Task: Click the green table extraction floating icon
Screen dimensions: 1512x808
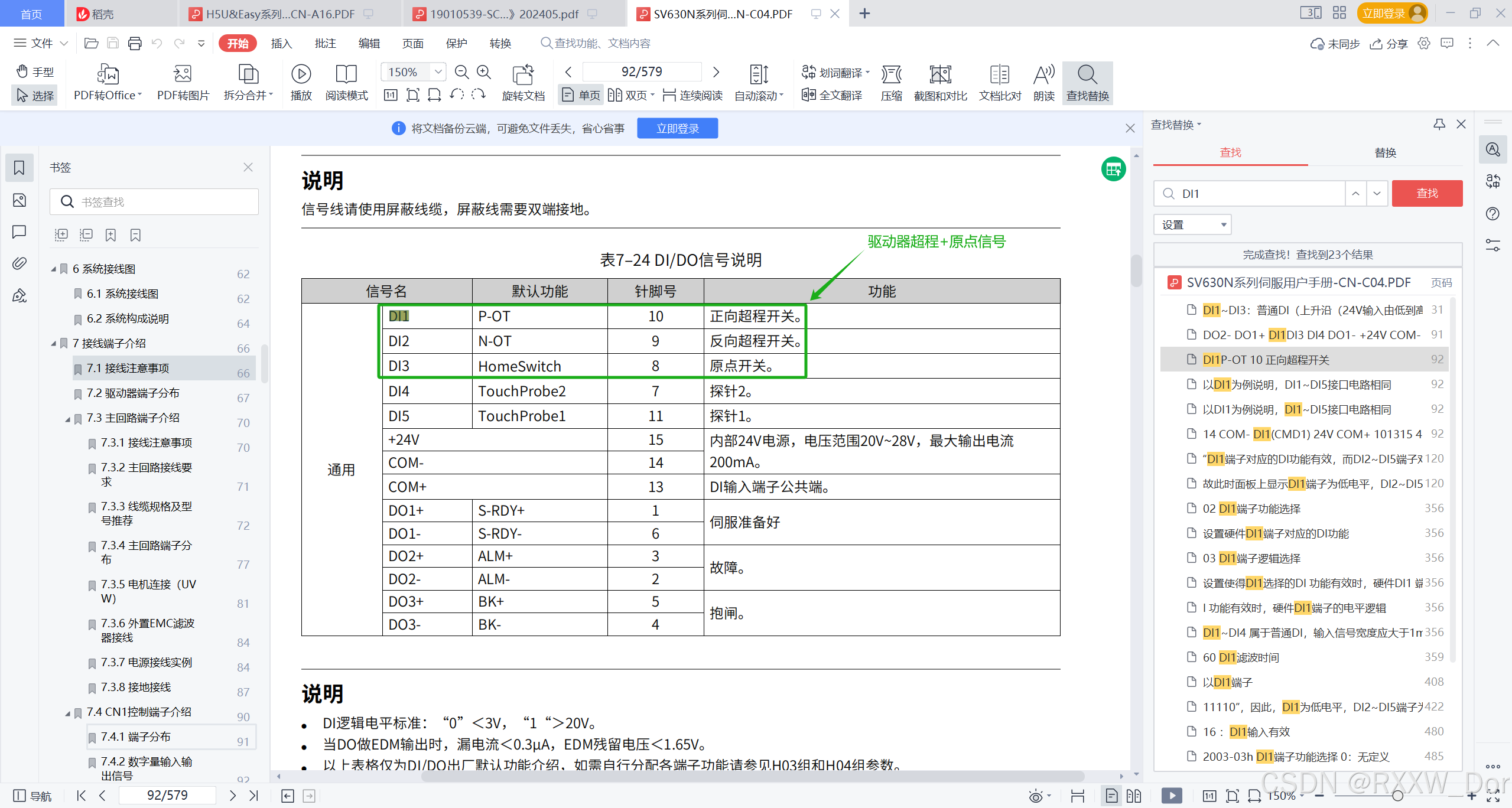Action: tap(1113, 170)
